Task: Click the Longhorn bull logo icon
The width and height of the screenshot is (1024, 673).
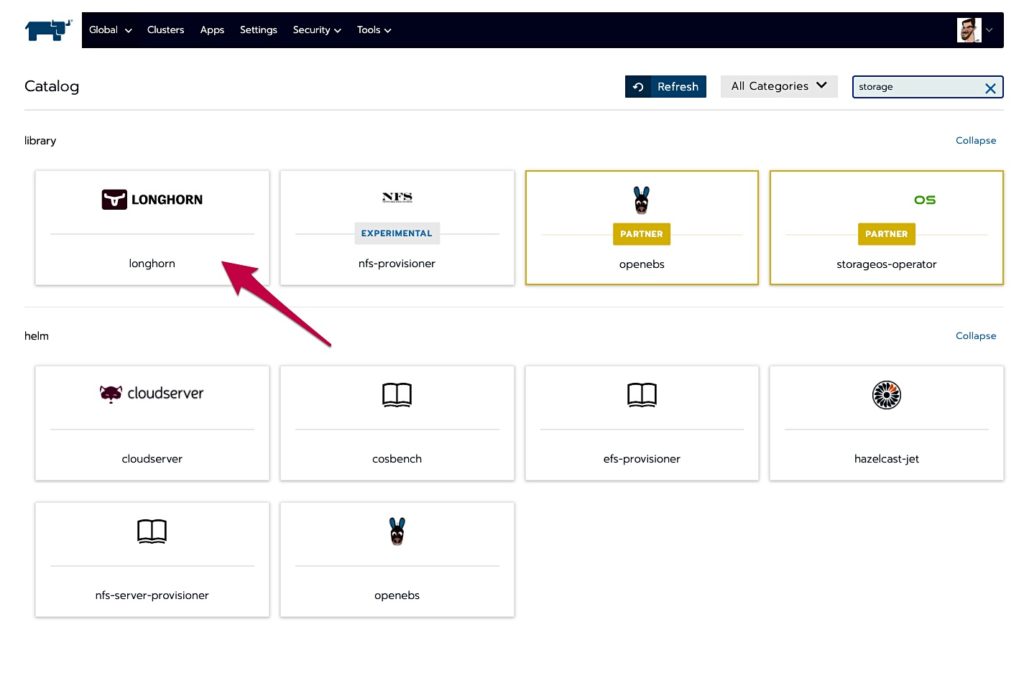Action: 114,199
